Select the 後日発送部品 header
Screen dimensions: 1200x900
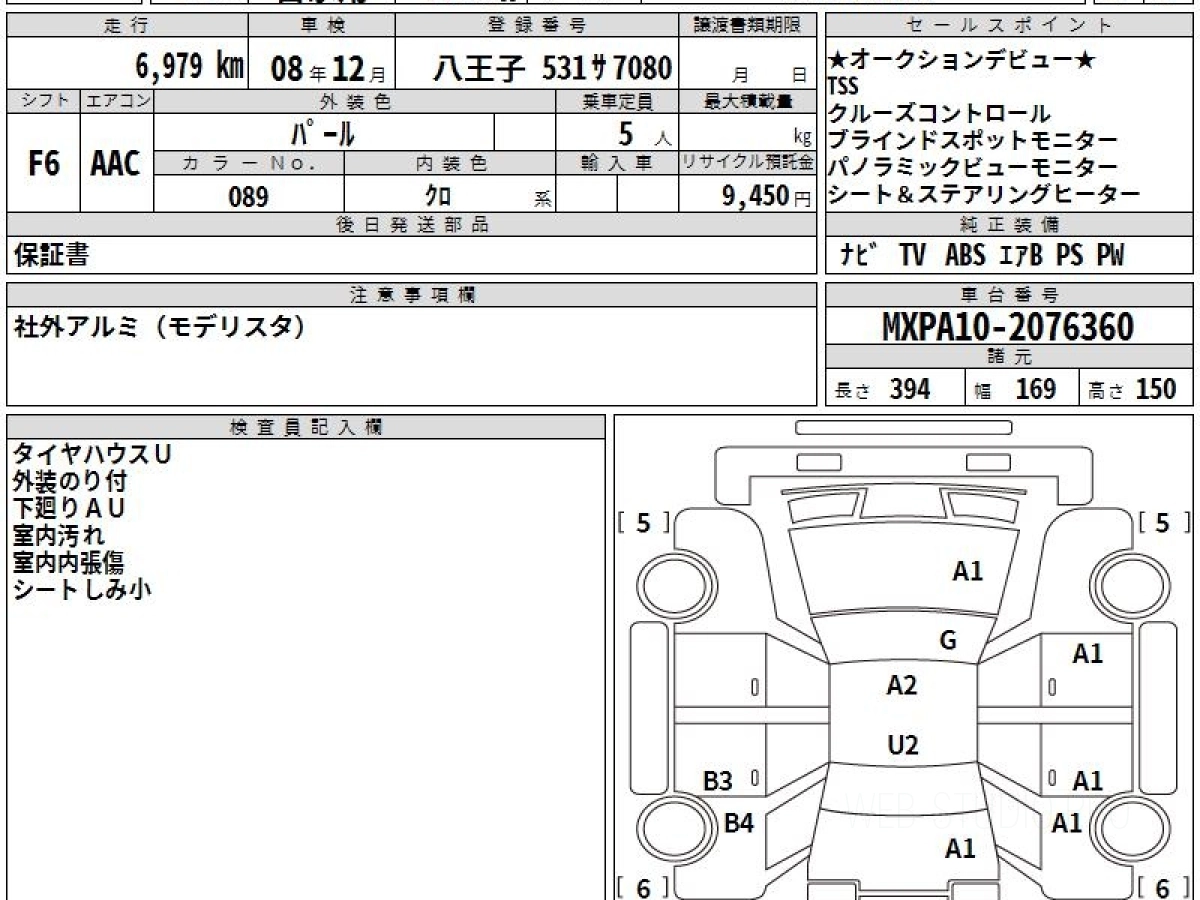click(412, 225)
